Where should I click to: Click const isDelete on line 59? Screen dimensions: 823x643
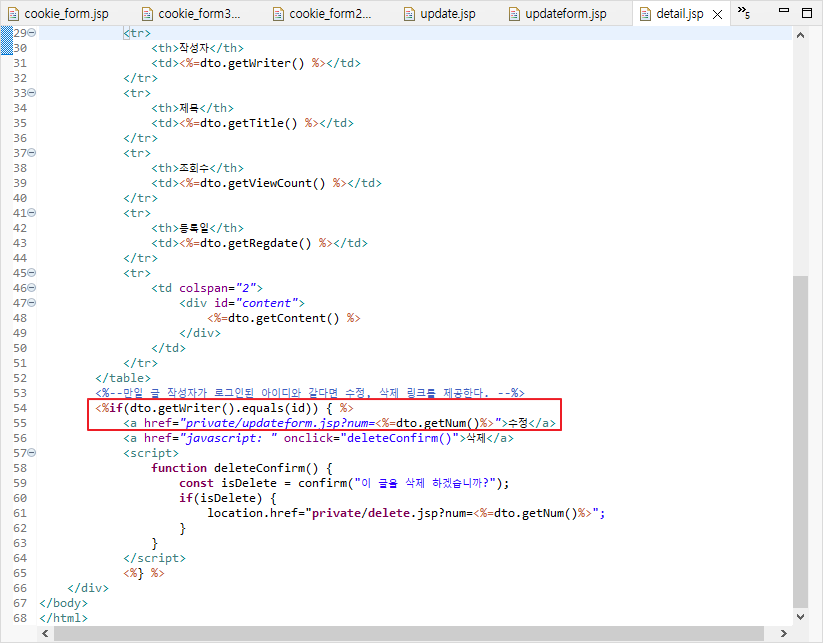pos(228,483)
